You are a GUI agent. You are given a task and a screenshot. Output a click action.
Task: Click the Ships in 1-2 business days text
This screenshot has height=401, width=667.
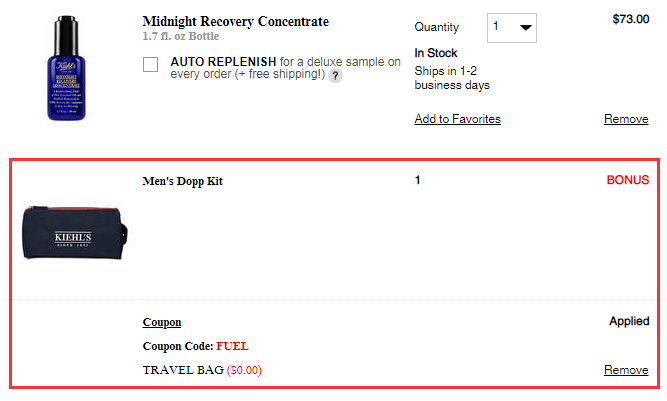click(x=454, y=78)
